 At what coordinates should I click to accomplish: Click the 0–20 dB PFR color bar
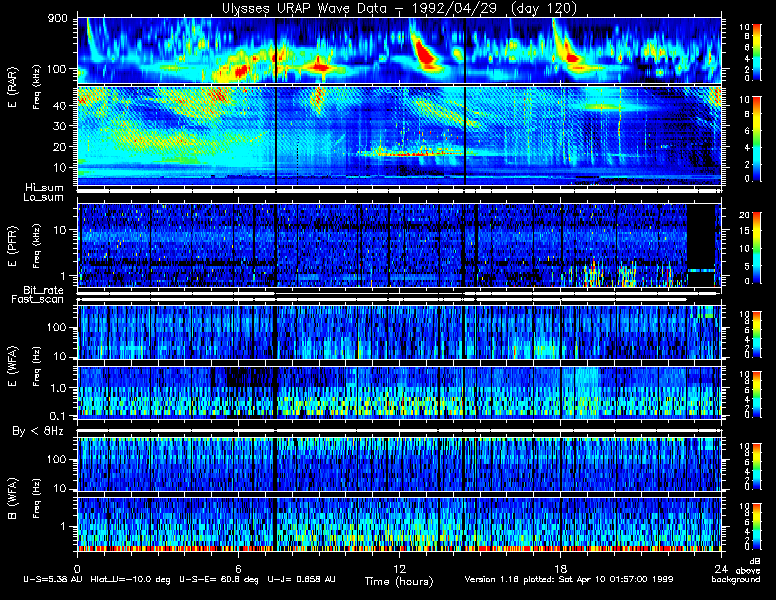[757, 248]
